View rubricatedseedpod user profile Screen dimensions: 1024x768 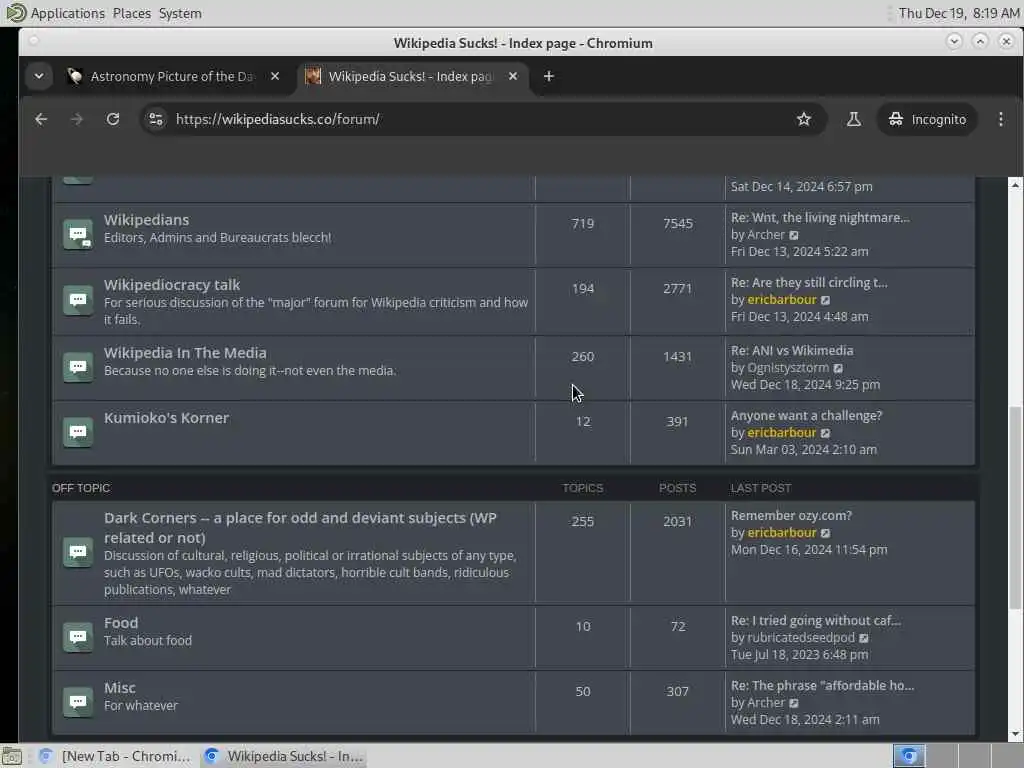(801, 637)
